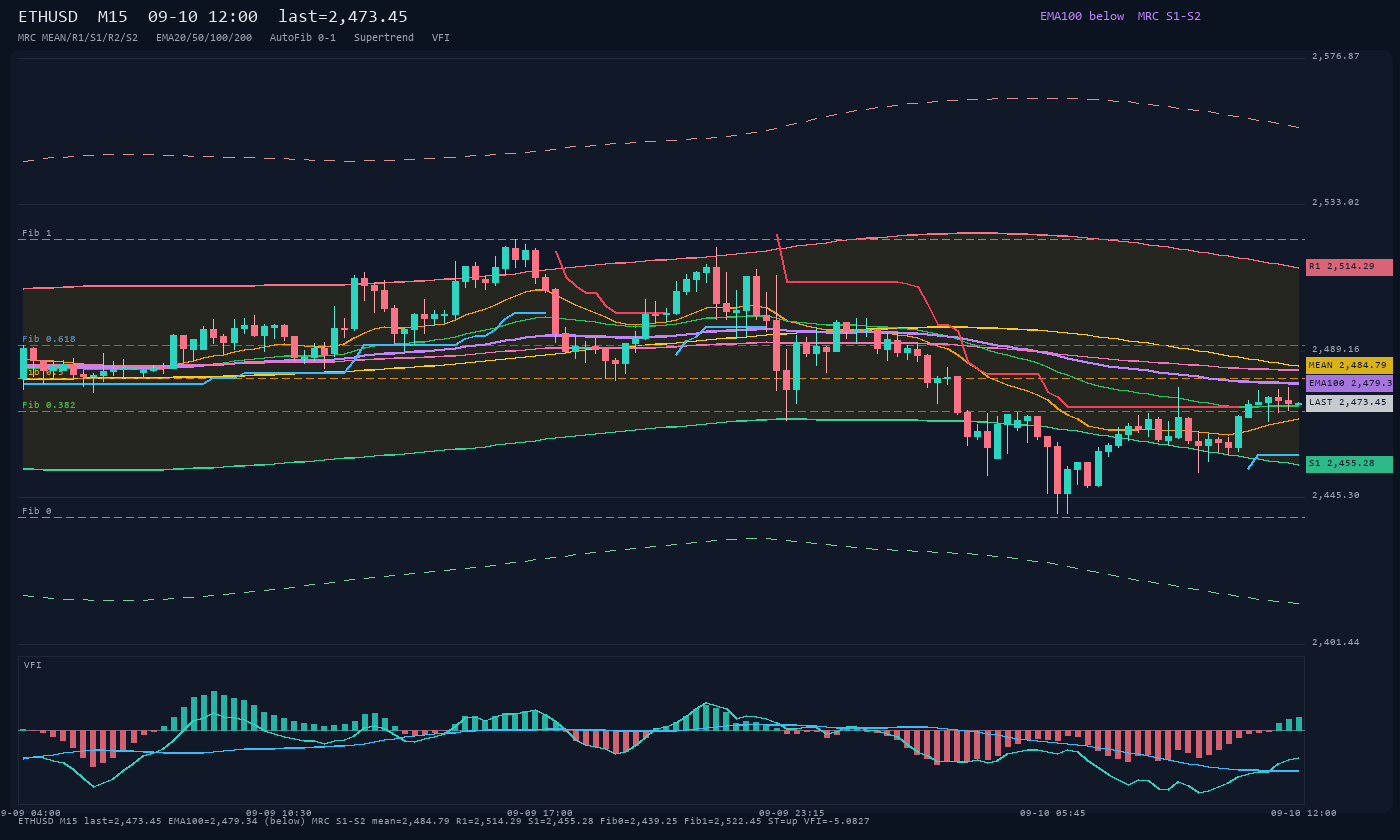Image resolution: width=1400 pixels, height=840 pixels.
Task: Click the '09-09 23:15' time label
Action: pos(792,813)
